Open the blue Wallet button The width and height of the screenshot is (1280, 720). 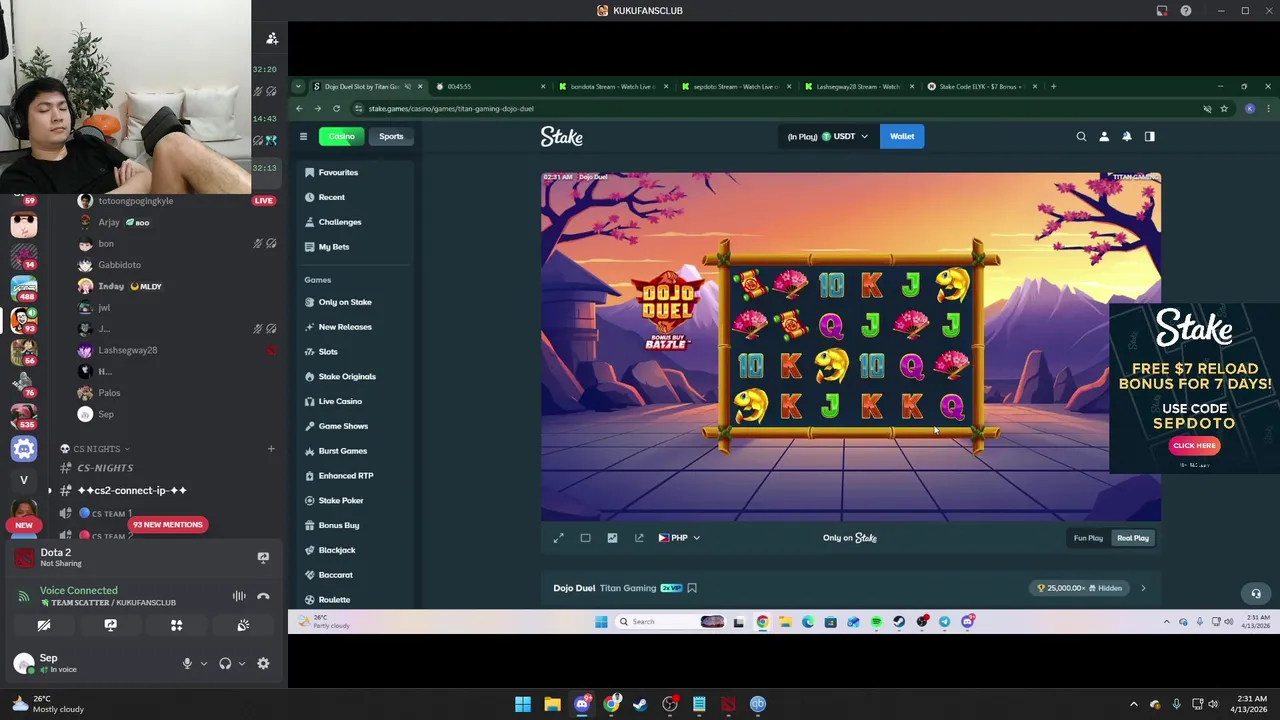click(x=902, y=136)
